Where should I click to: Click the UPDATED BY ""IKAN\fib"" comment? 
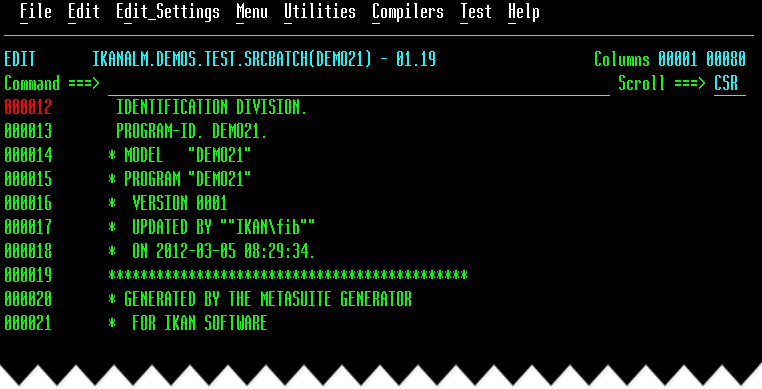tap(212, 228)
